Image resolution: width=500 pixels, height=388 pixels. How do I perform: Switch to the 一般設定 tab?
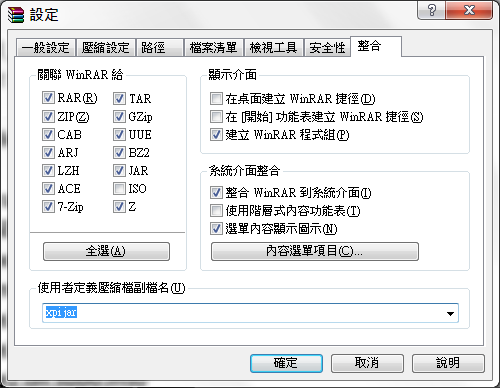point(46,48)
